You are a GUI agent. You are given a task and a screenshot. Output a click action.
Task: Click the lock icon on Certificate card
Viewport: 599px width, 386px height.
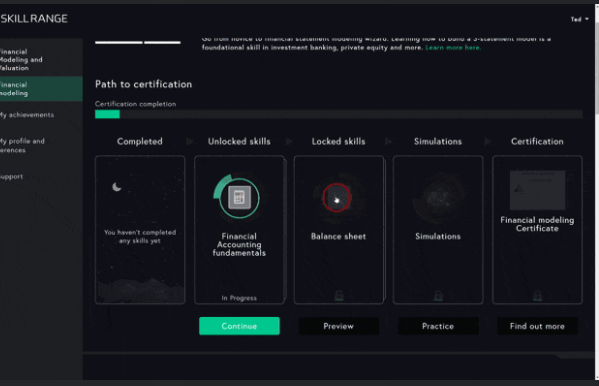537,295
